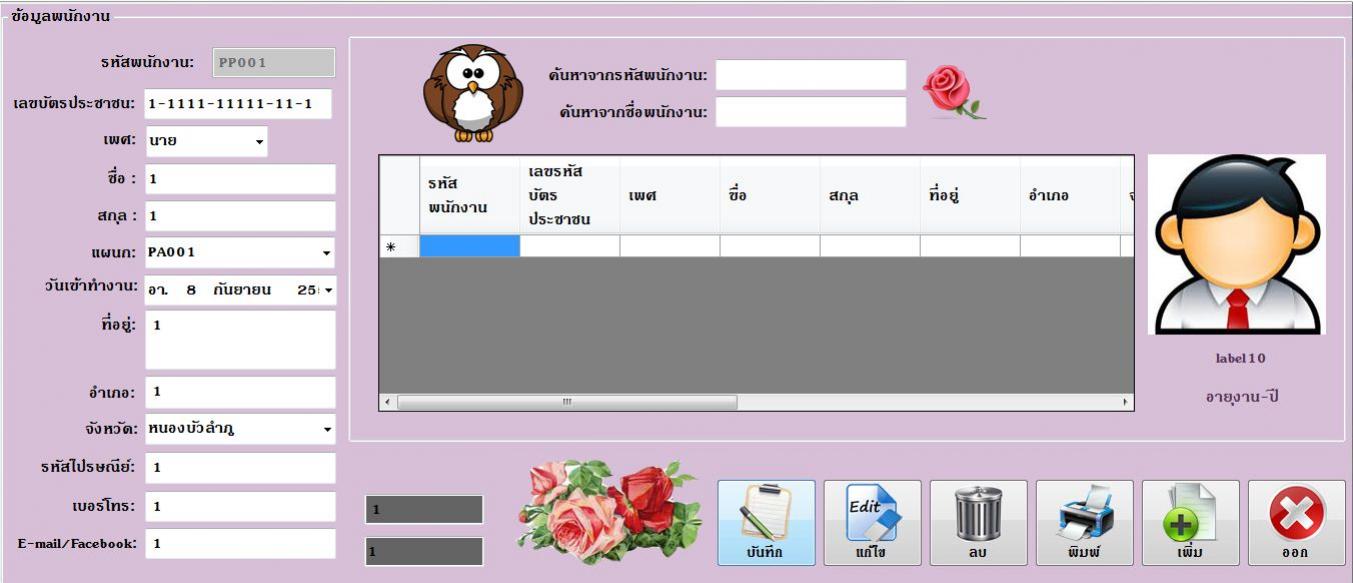1353x583 pixels.
Task: Click the แก้ไข Edit button
Action: click(x=872, y=523)
